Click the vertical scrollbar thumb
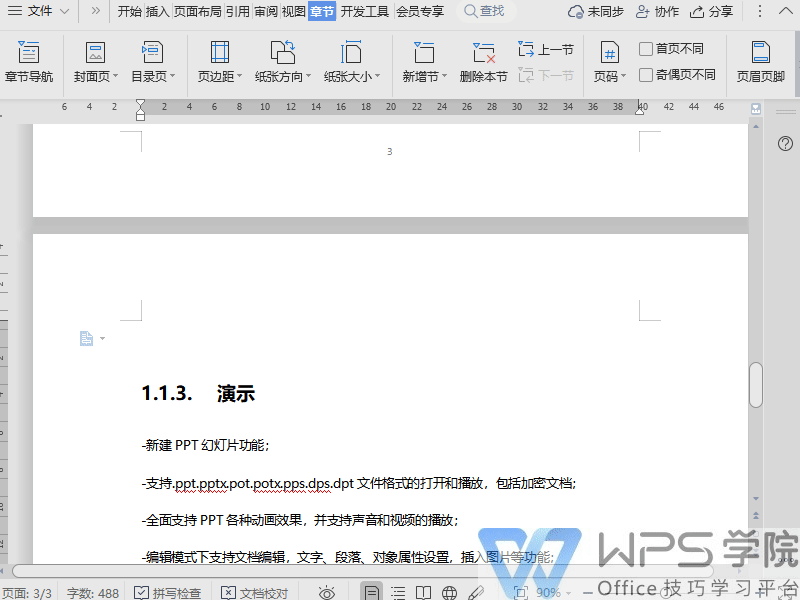Viewport: 800px width, 600px height. coord(756,385)
